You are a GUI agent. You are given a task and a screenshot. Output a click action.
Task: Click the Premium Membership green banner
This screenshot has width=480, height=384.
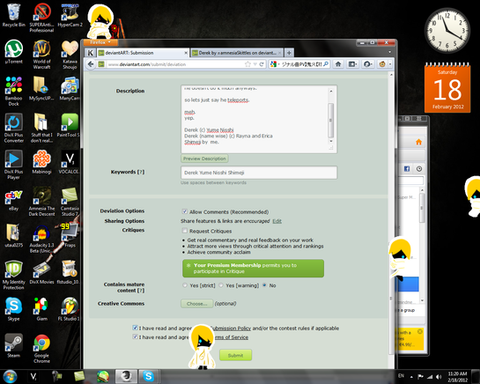[x=253, y=268]
